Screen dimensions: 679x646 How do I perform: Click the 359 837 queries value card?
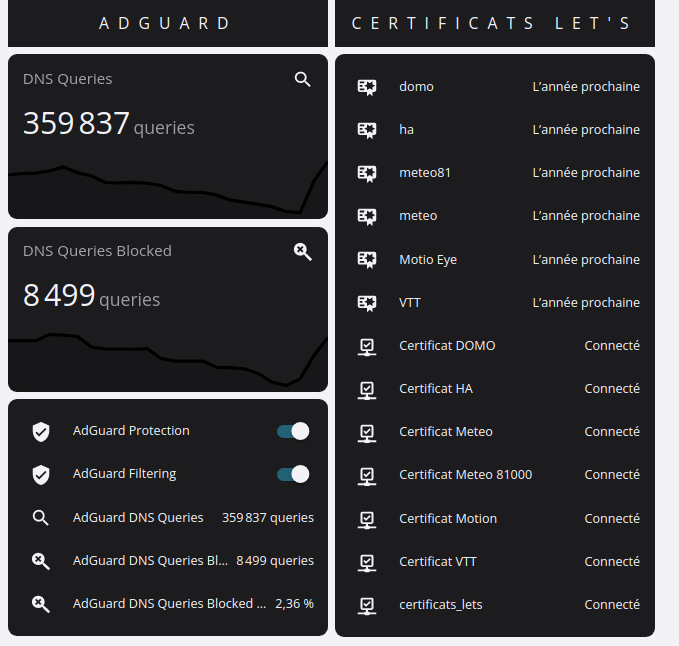click(x=168, y=136)
